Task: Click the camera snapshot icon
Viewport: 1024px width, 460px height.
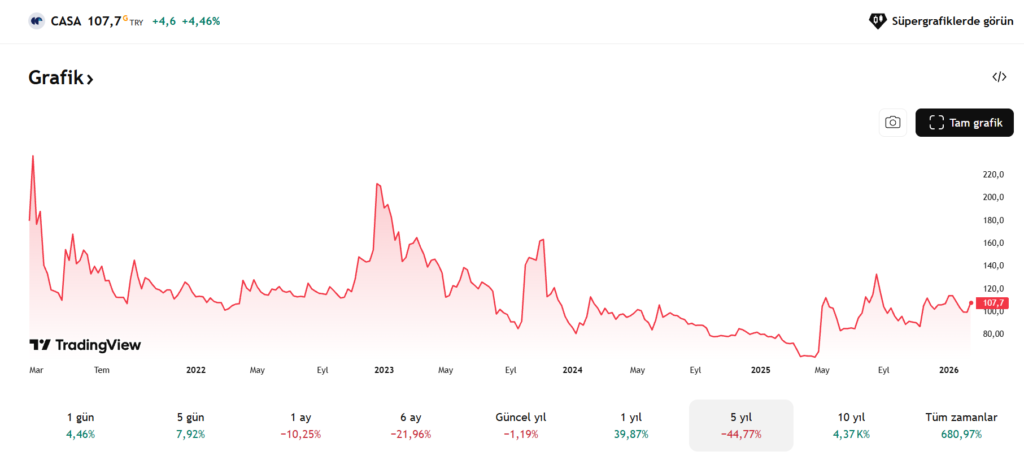Action: coord(892,122)
